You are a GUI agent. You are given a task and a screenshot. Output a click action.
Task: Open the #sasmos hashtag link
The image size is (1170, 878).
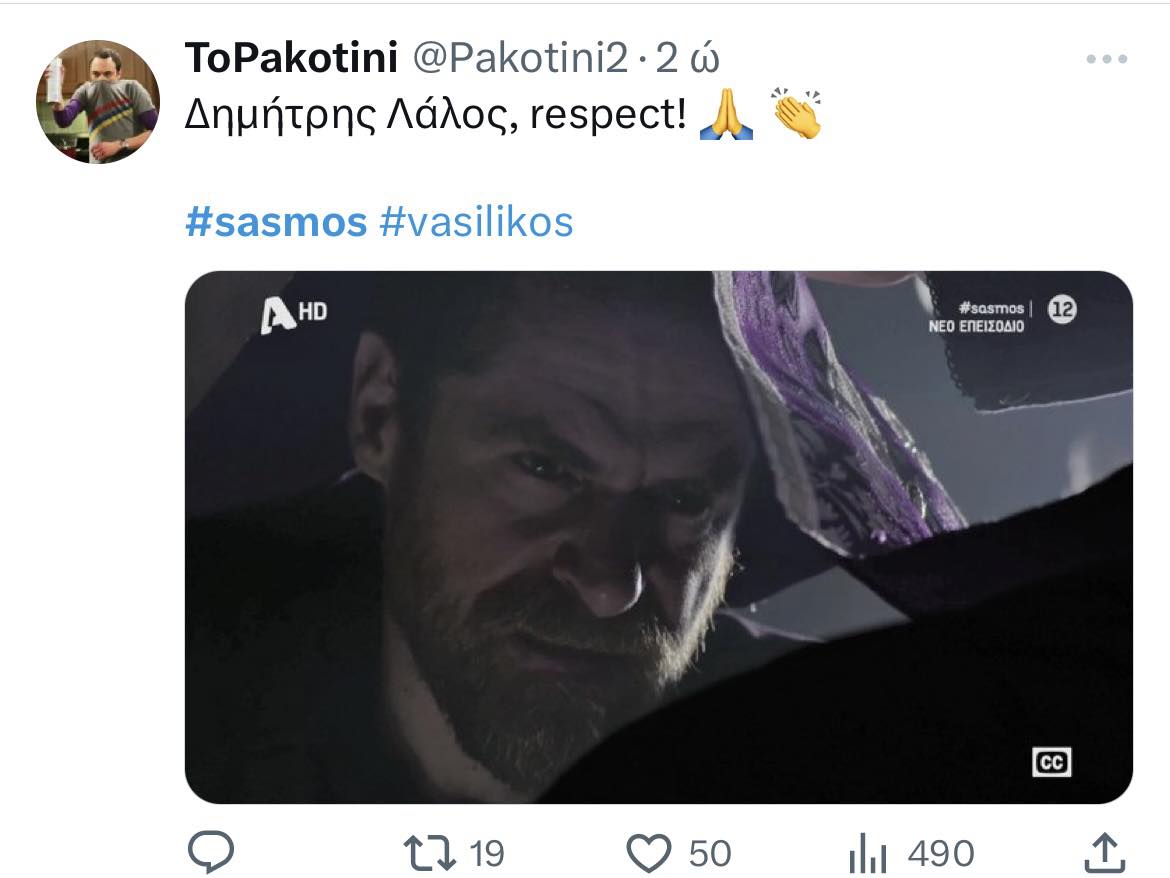[x=276, y=221]
